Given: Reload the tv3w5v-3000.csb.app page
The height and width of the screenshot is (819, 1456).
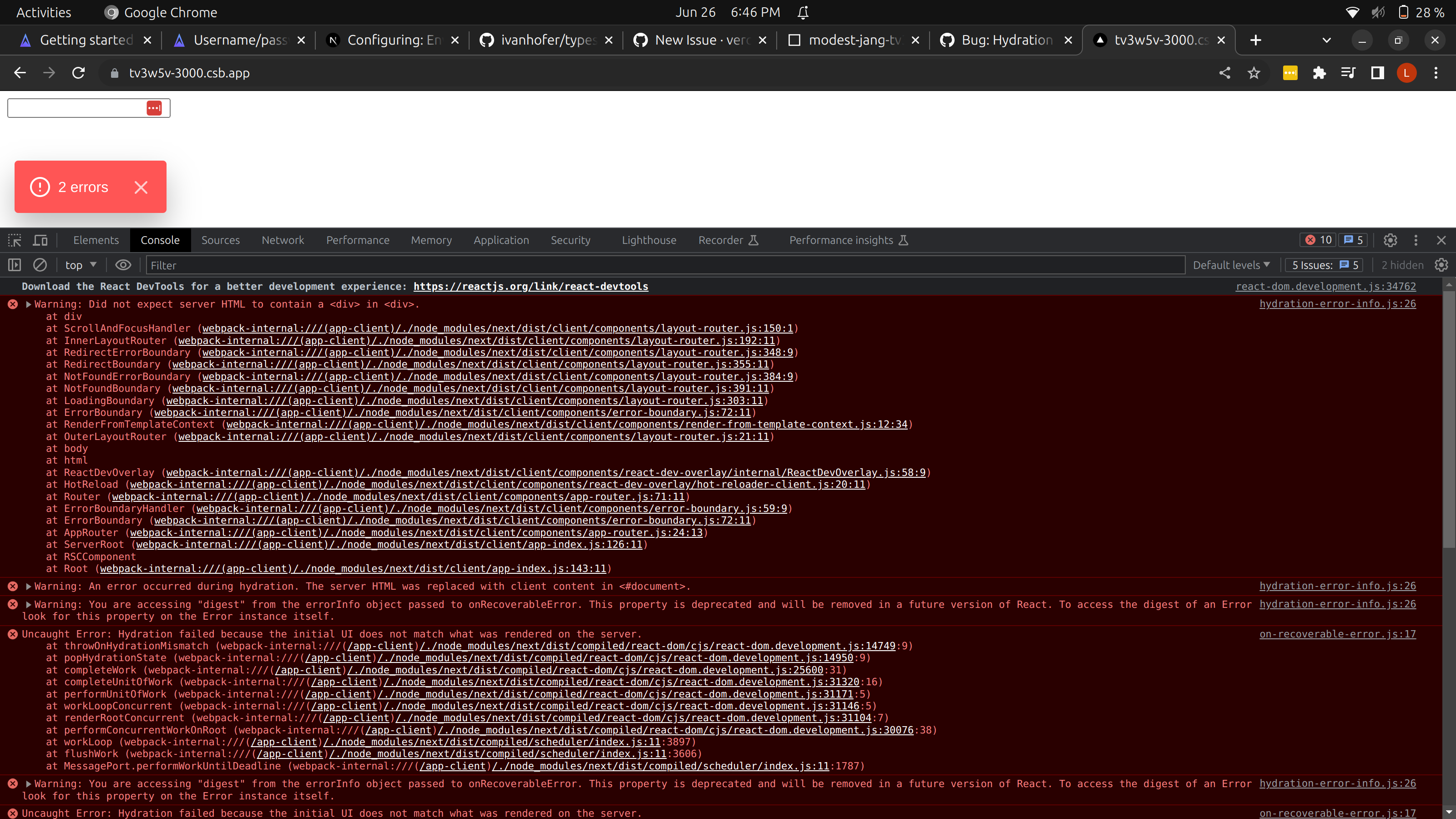Looking at the screenshot, I should pos(79,73).
